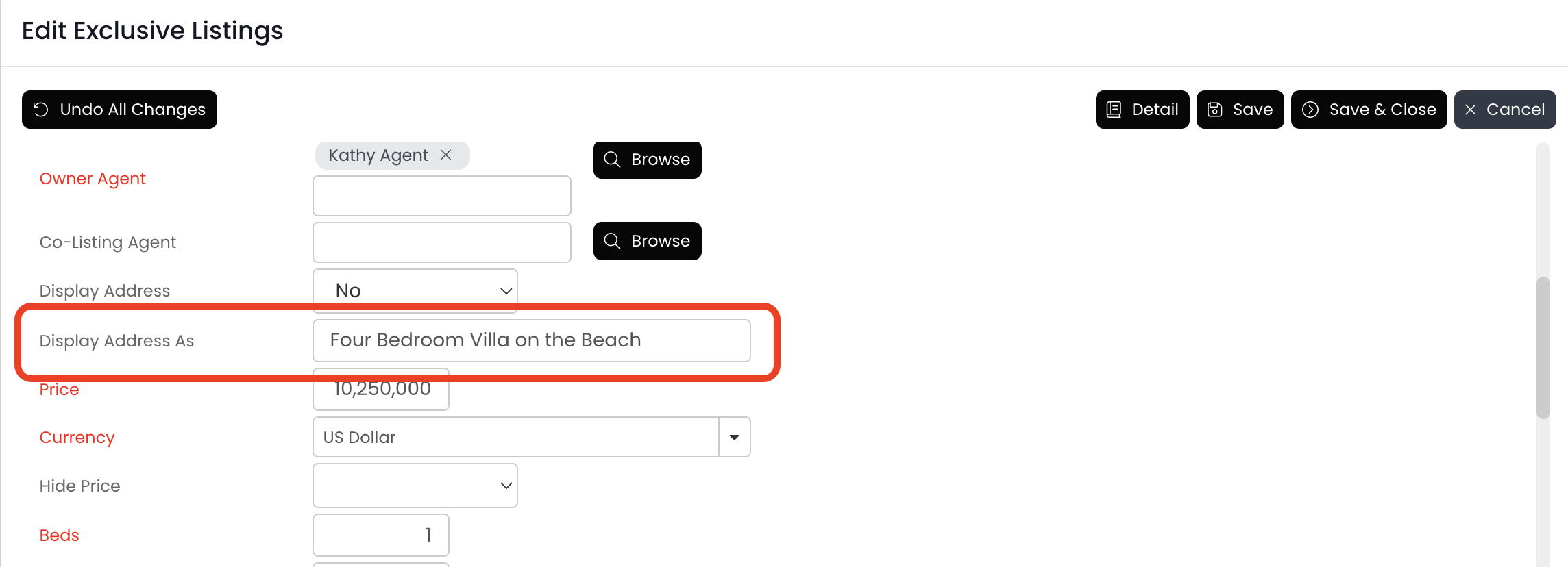Expand the Currency dropdown arrow
The height and width of the screenshot is (567, 1568).
(x=734, y=437)
